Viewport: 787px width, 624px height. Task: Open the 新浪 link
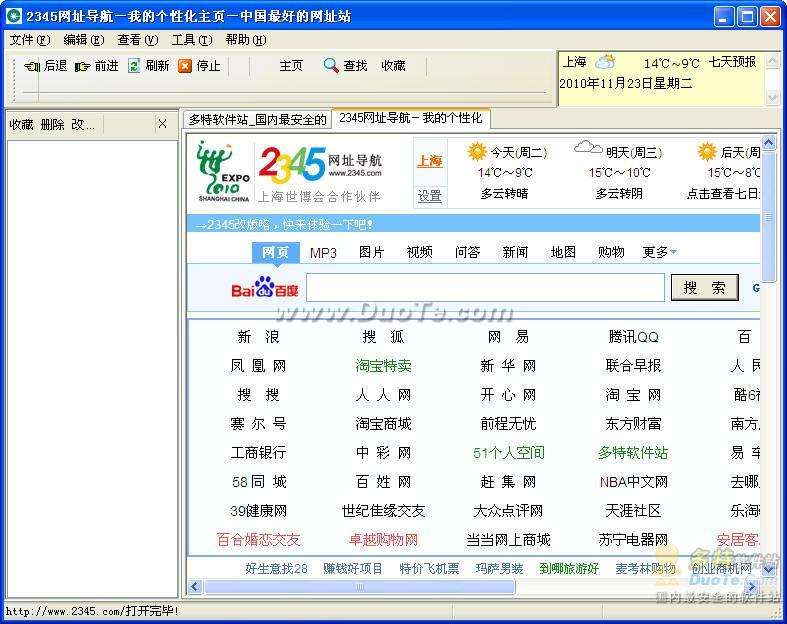(x=258, y=336)
